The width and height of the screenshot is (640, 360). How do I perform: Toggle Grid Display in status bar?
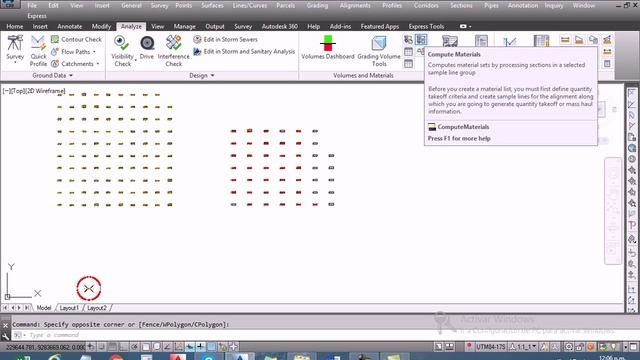113,347
